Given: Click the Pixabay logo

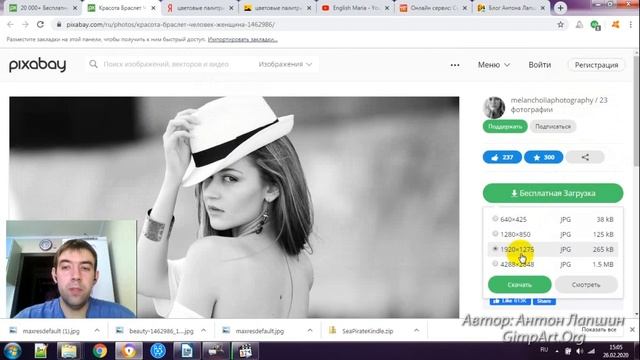Looking at the screenshot, I should [x=38, y=64].
